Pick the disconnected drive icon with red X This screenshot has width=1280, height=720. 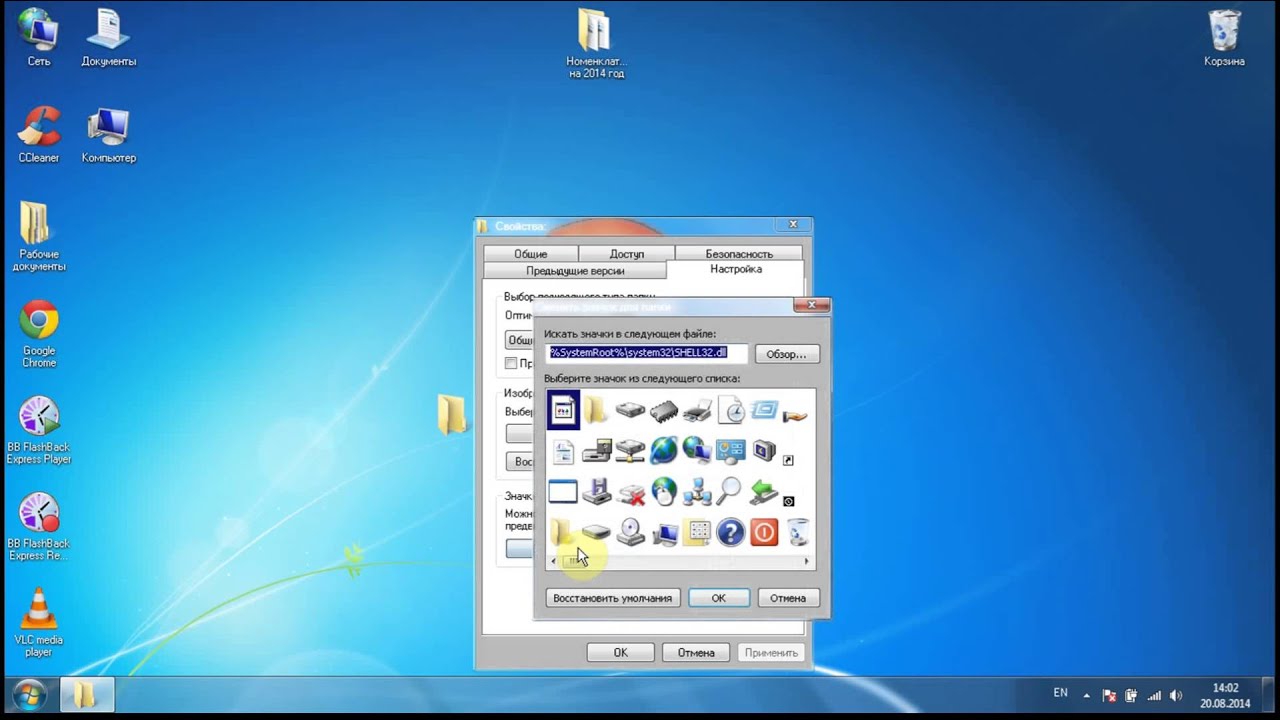coord(630,492)
